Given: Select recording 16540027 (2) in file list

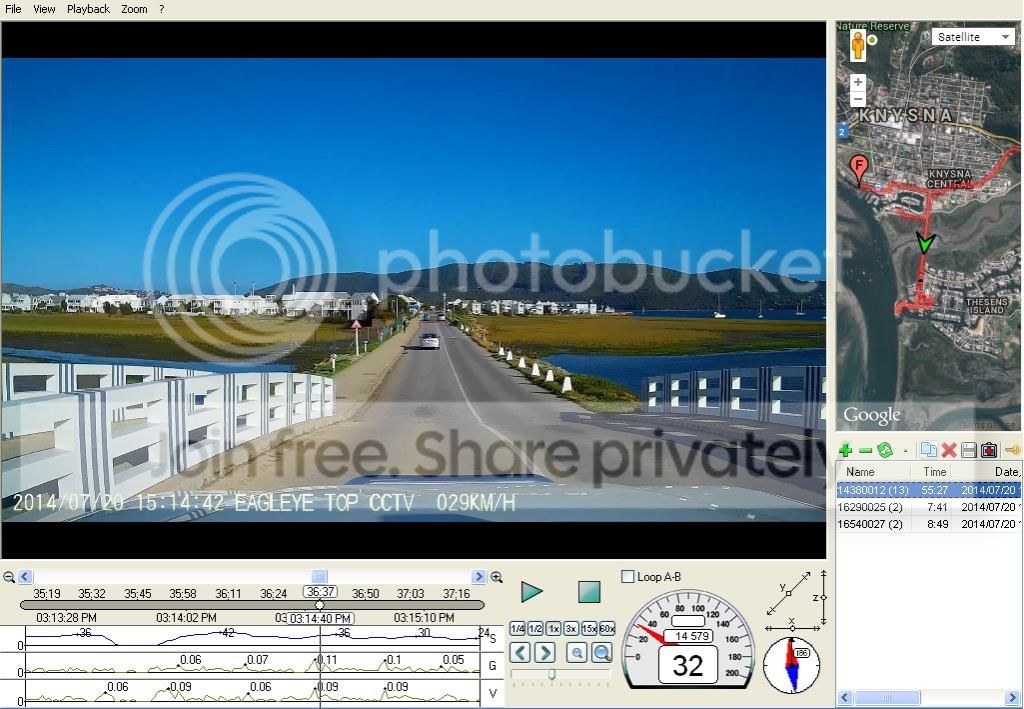Looking at the screenshot, I should click(929, 524).
